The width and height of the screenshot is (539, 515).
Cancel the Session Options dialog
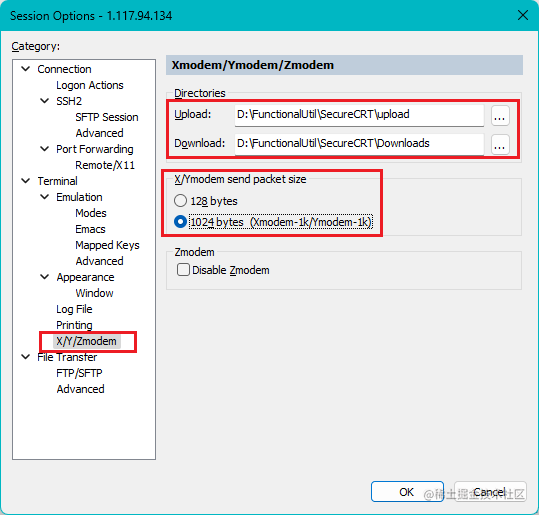coord(490,492)
